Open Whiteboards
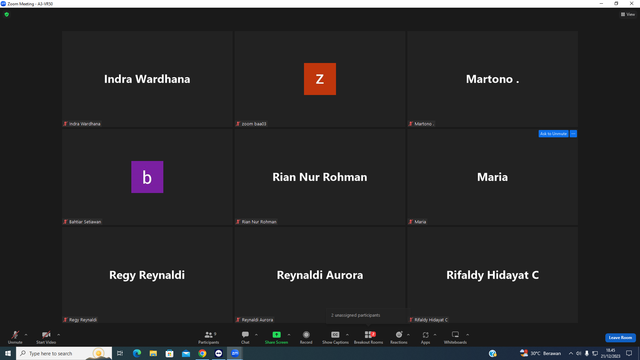Screen dimensions: 640x360 tap(455, 337)
